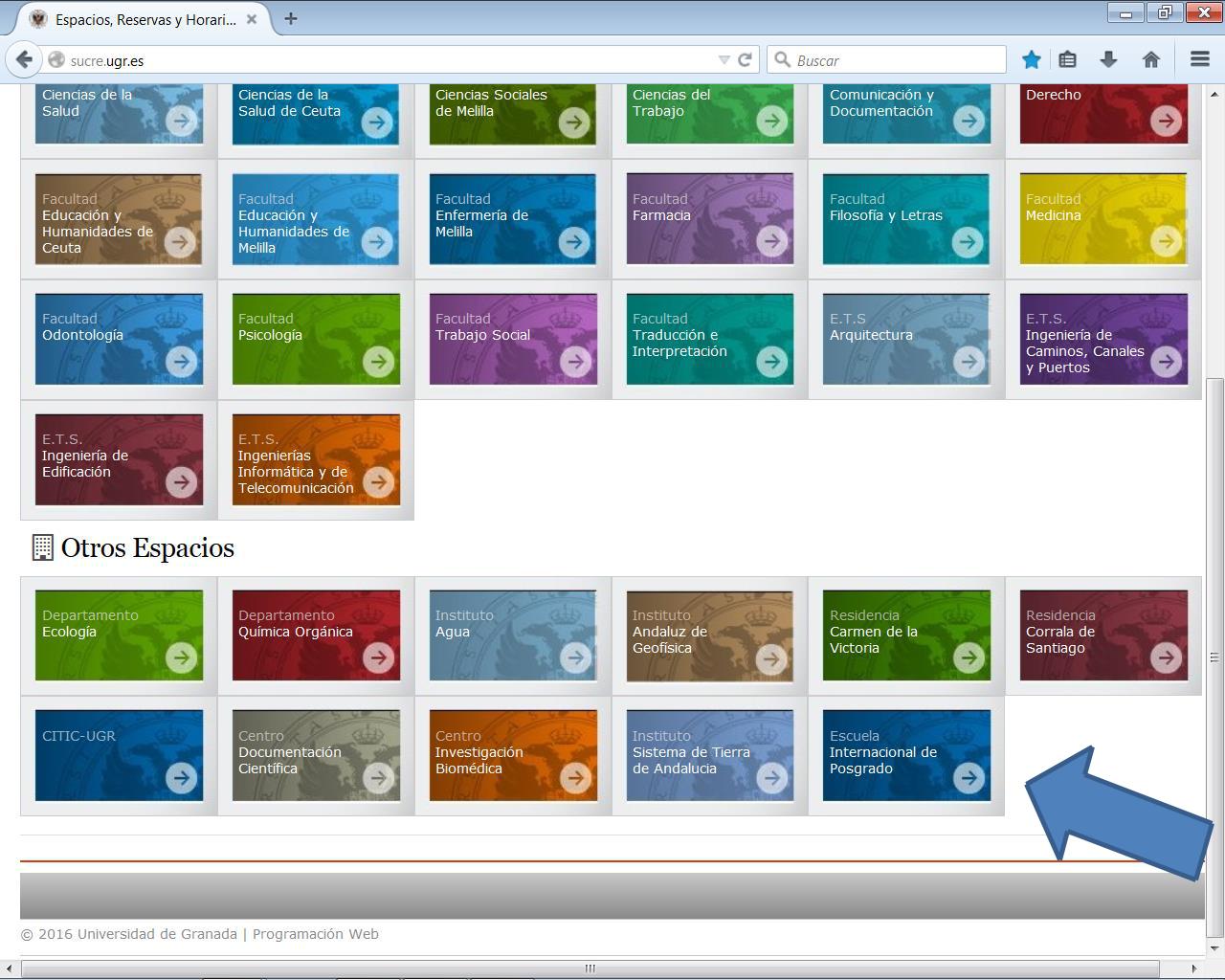This screenshot has width=1225, height=980.
Task: Reload the page with refresh icon
Action: pos(745,59)
